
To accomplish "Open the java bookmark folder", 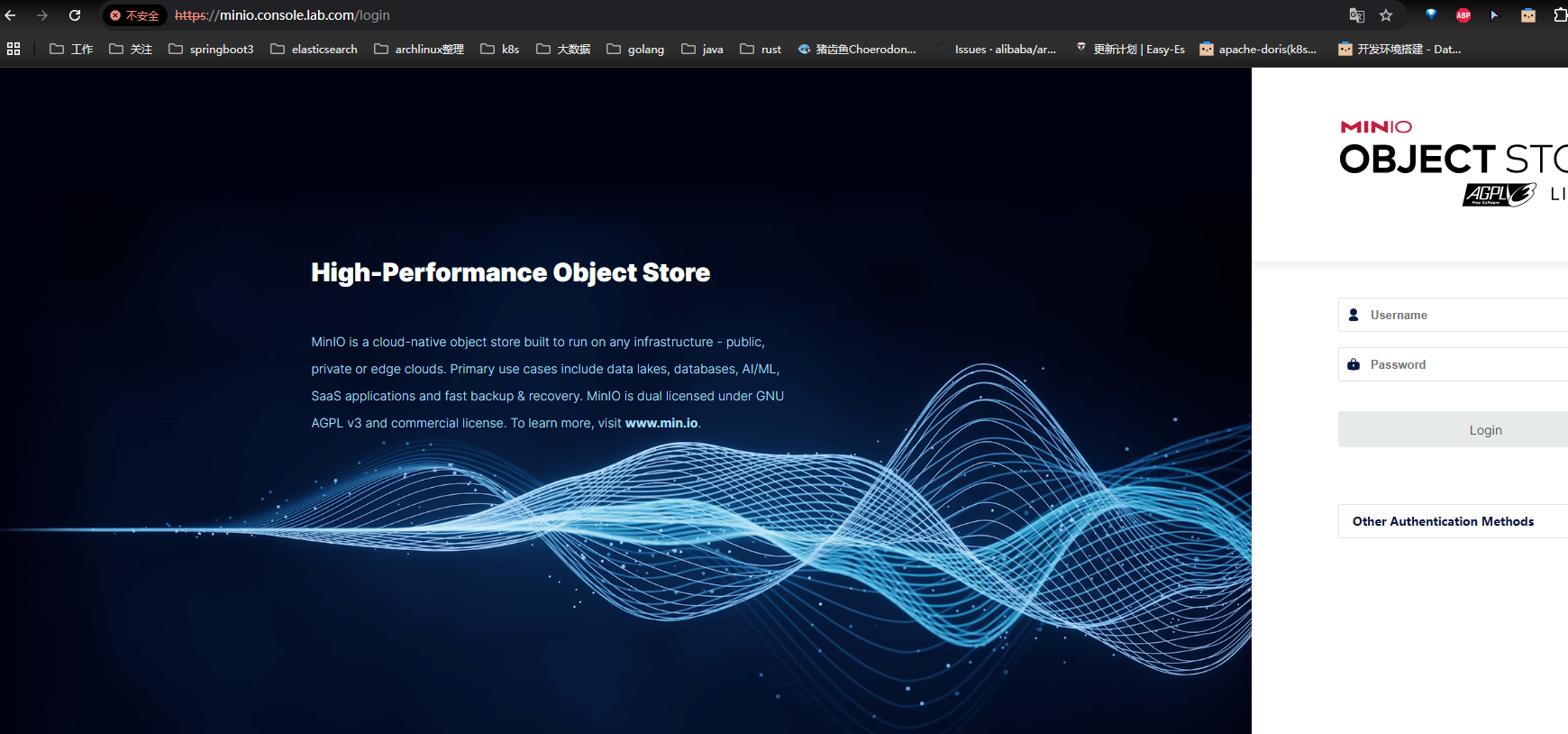I will (703, 49).
